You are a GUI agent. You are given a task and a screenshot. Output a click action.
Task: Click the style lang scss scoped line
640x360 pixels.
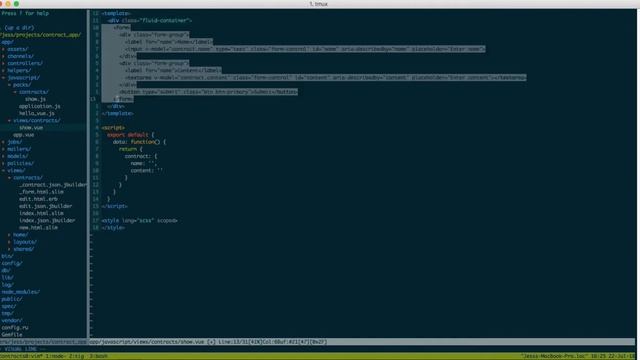point(139,221)
